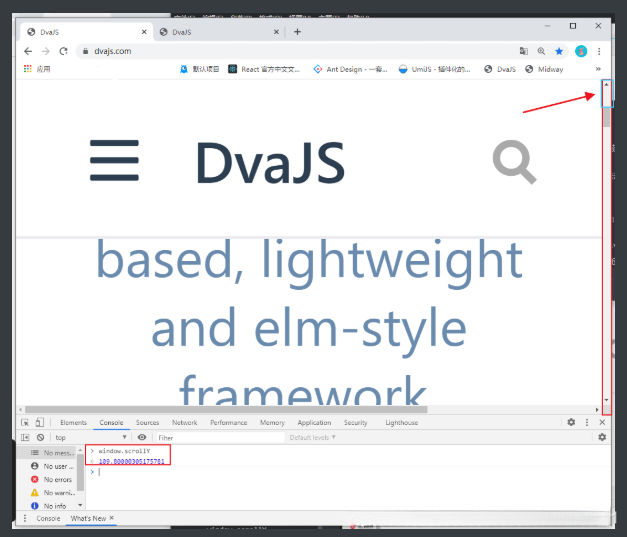Open the drawer three-dot menu
This screenshot has height=537, width=627.
[25, 518]
